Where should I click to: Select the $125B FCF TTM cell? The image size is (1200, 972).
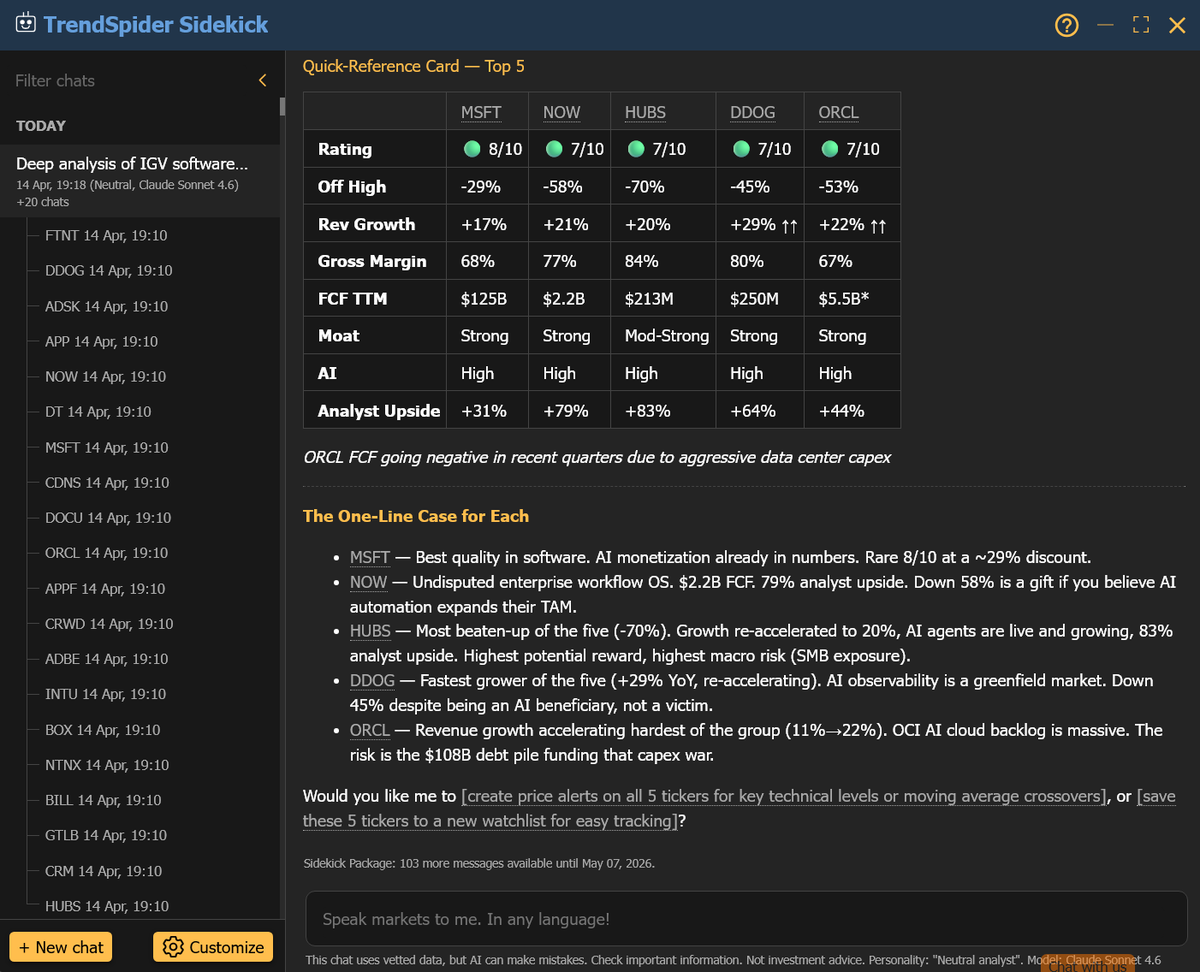coord(489,298)
